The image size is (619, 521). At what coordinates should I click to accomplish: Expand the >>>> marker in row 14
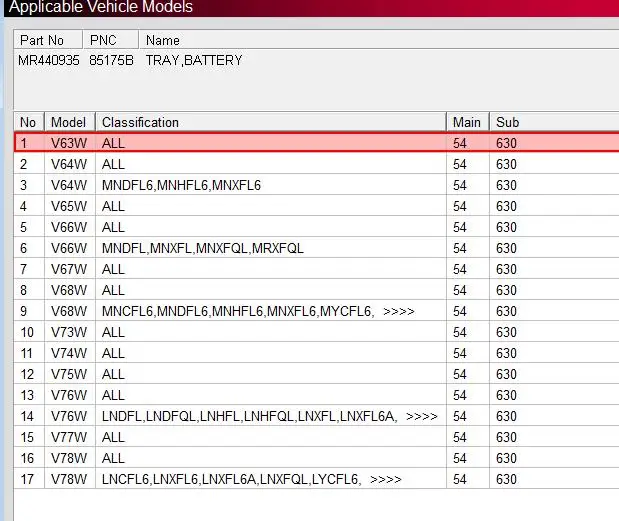pos(422,416)
